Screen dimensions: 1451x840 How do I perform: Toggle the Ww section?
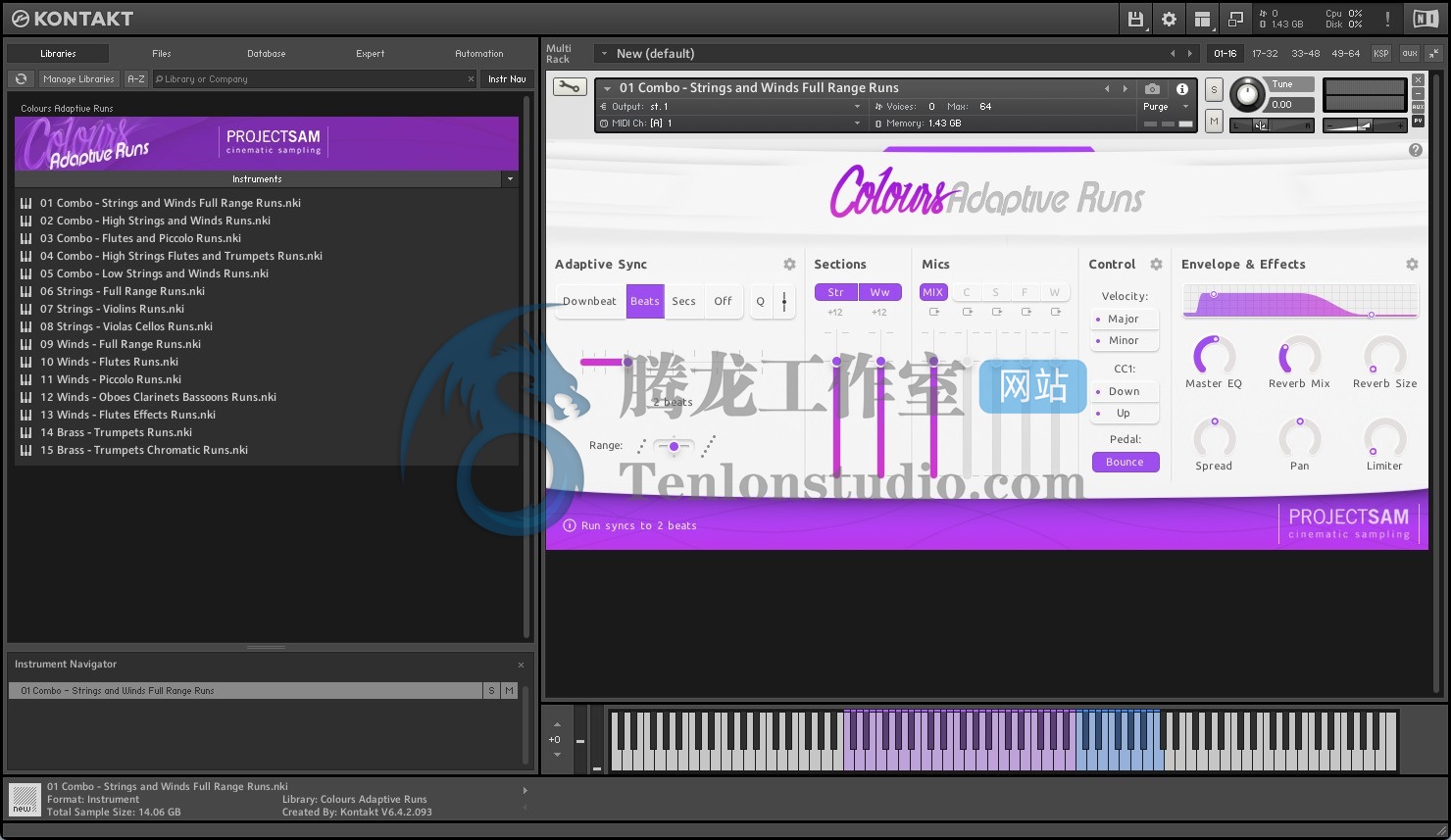pos(879,292)
